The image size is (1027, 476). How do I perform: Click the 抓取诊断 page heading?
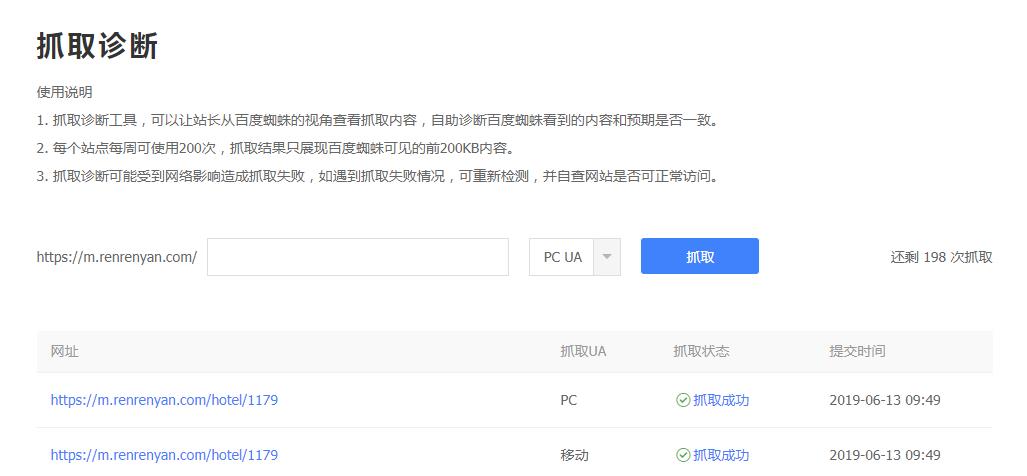point(97,47)
